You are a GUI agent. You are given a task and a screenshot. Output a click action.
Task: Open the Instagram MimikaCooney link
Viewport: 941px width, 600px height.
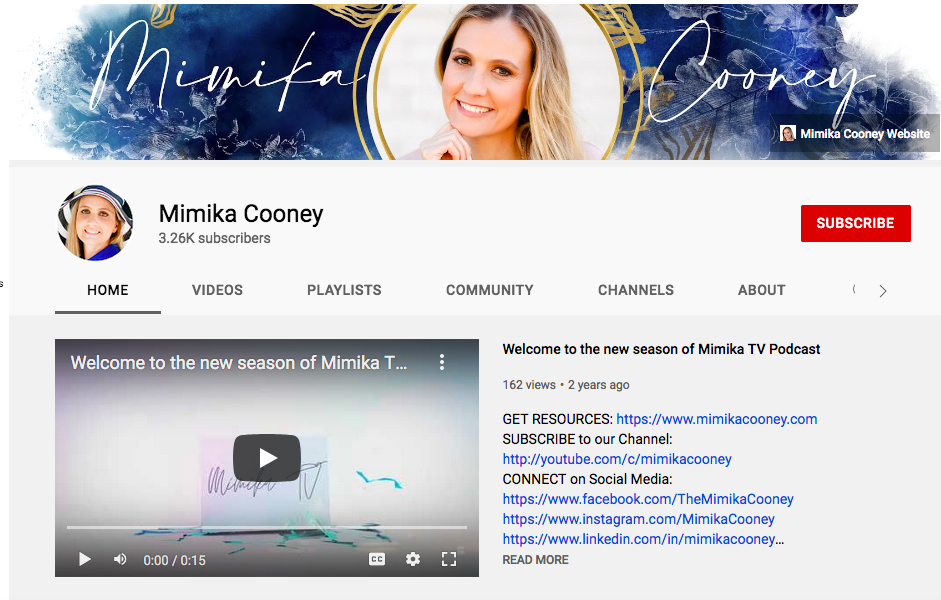click(x=639, y=519)
